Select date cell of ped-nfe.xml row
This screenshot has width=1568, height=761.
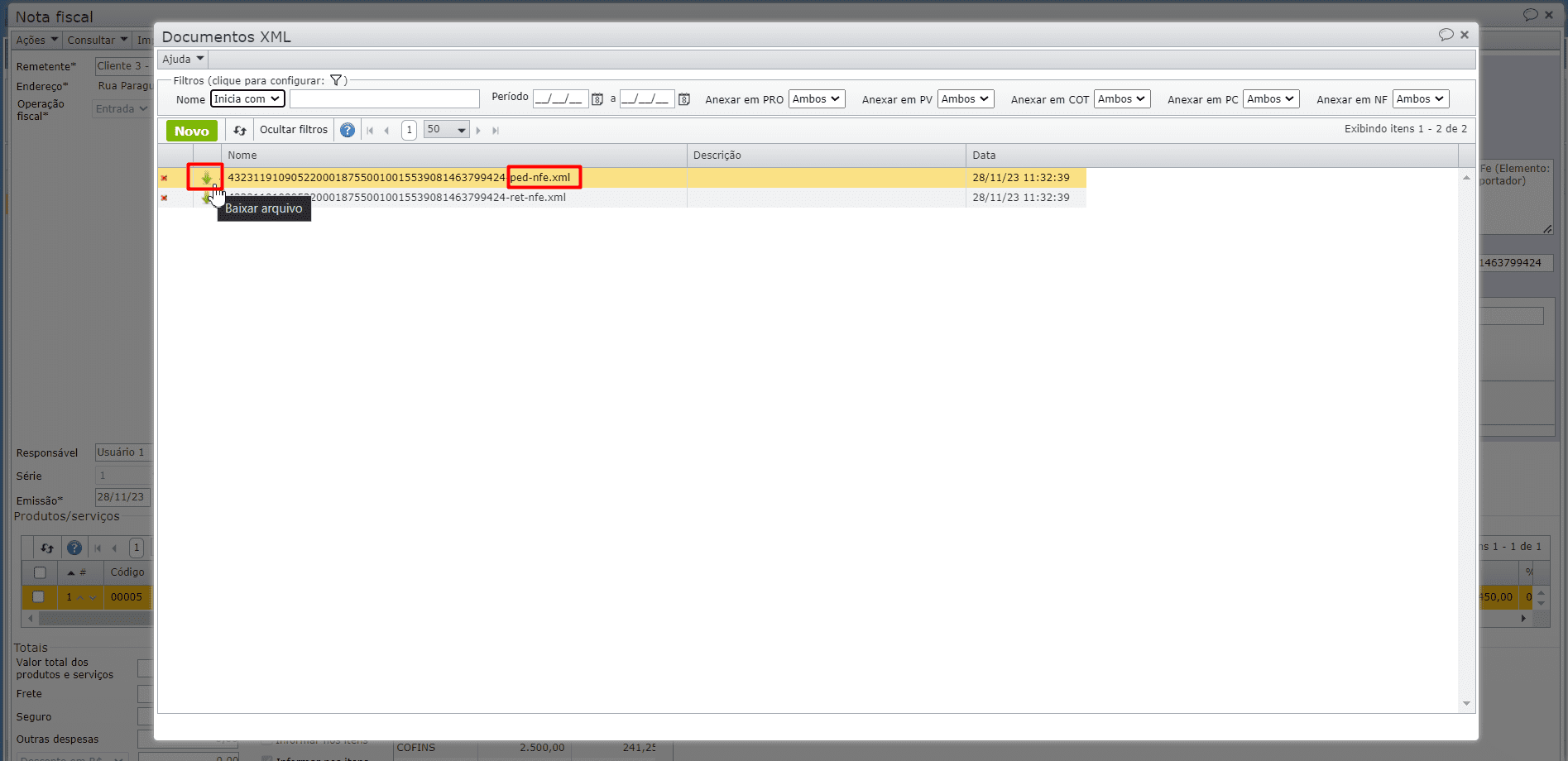[1026, 178]
